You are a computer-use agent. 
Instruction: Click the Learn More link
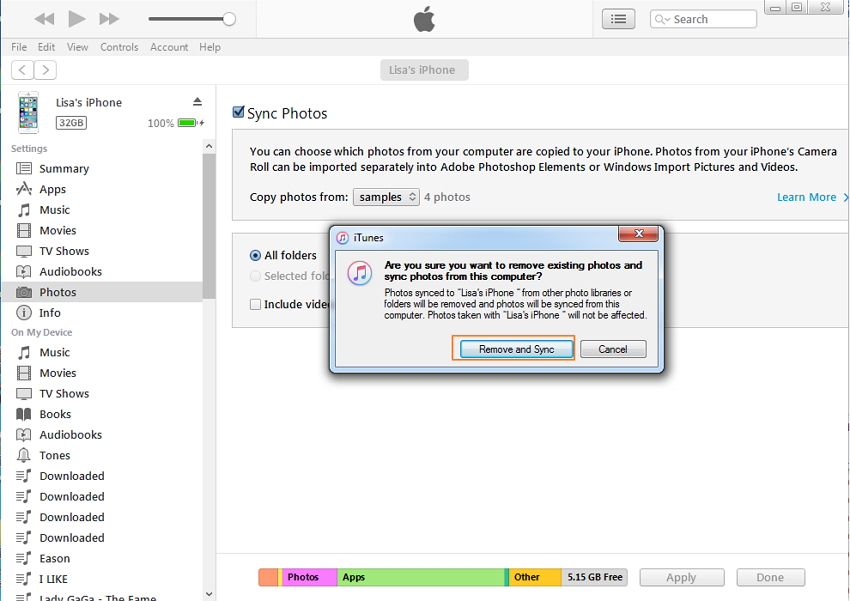(806, 197)
